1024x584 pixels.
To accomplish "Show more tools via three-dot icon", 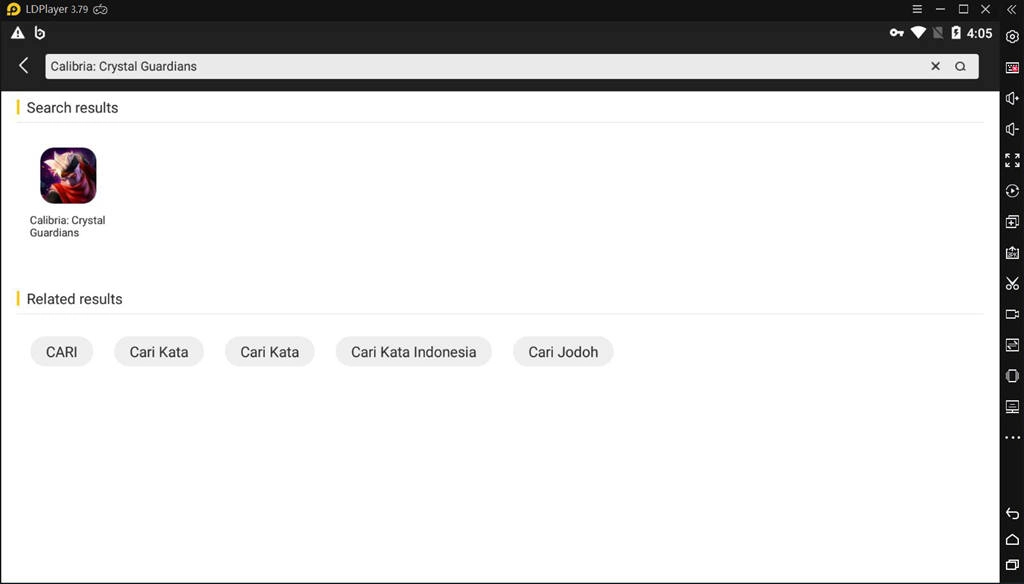I will (x=1012, y=438).
